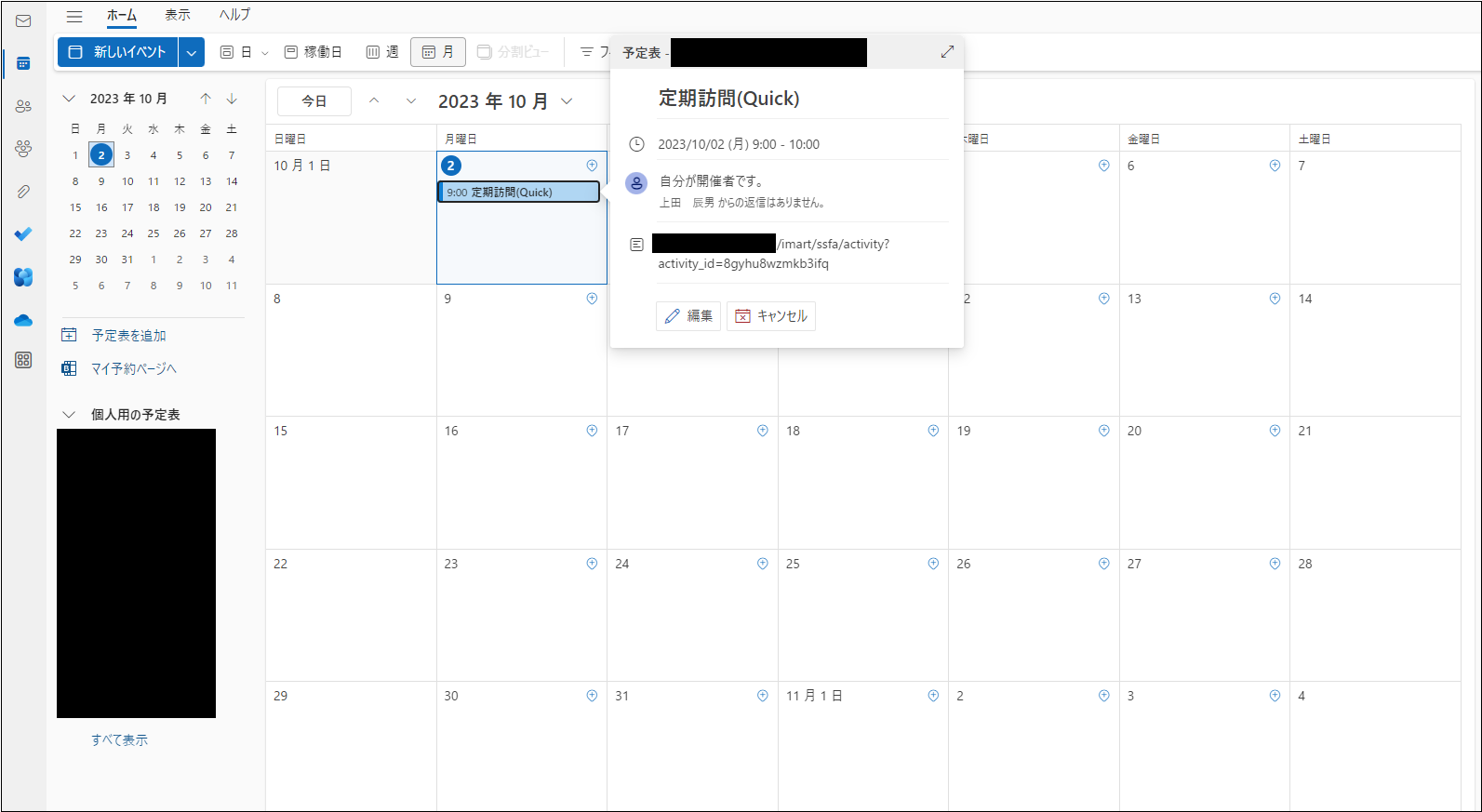Click the 分割ビュー split view toggle

(x=514, y=52)
